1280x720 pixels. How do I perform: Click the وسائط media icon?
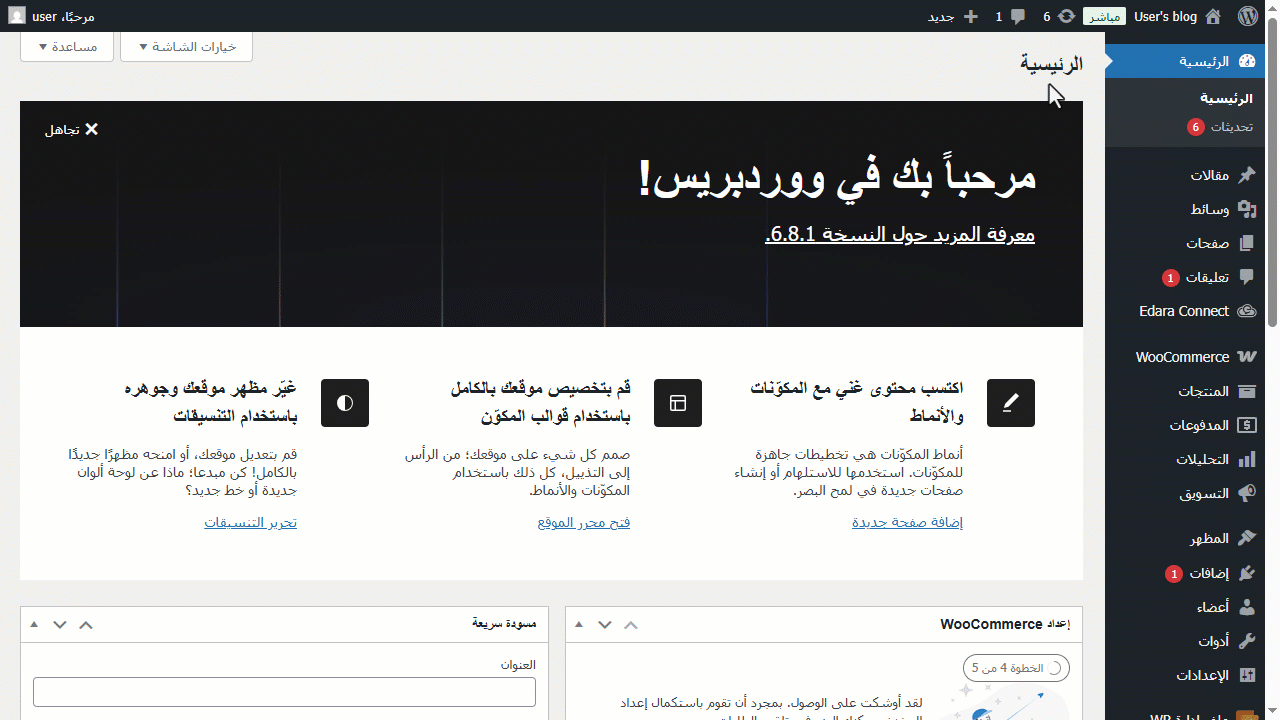[1246, 209]
